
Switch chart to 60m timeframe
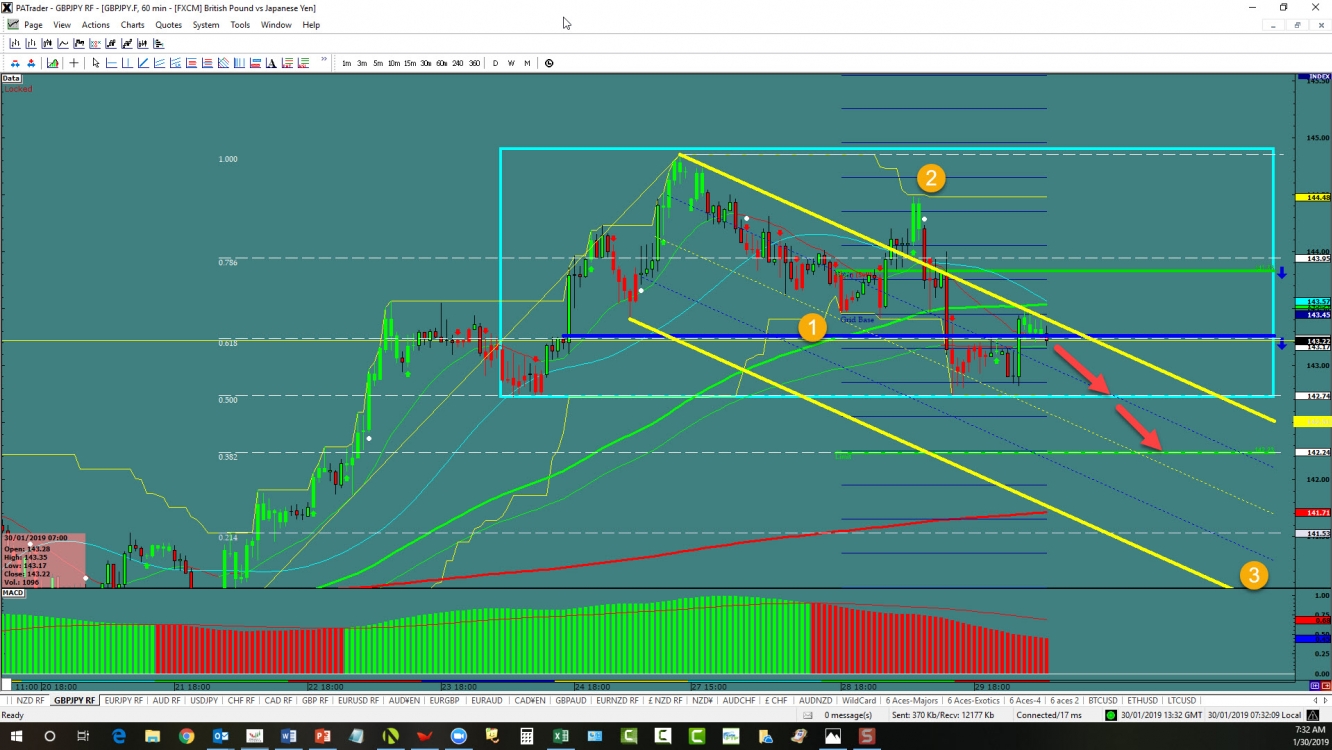tap(441, 63)
